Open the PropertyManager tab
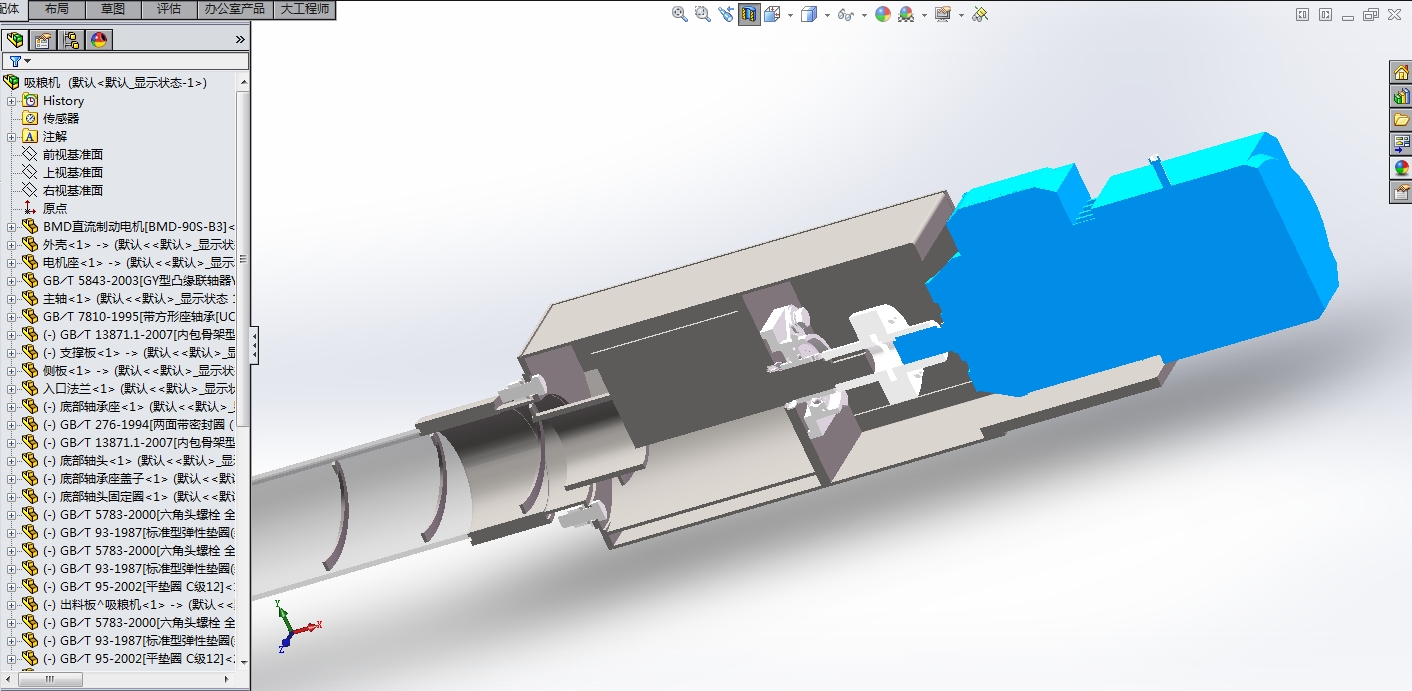This screenshot has height=691, width=1412. click(43, 40)
